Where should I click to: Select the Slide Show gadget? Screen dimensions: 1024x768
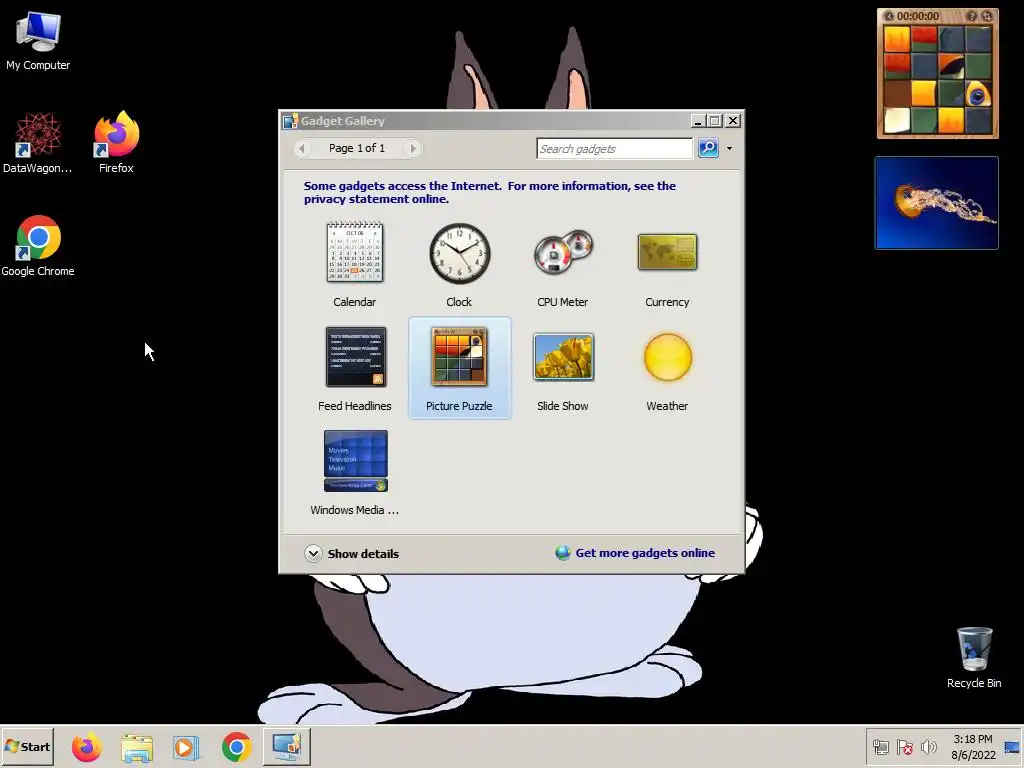click(563, 368)
